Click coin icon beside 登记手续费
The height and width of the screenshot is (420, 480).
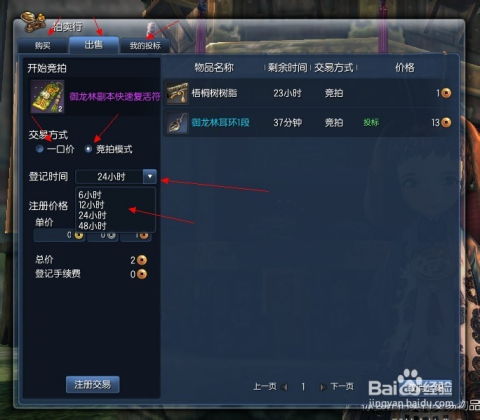click(142, 274)
